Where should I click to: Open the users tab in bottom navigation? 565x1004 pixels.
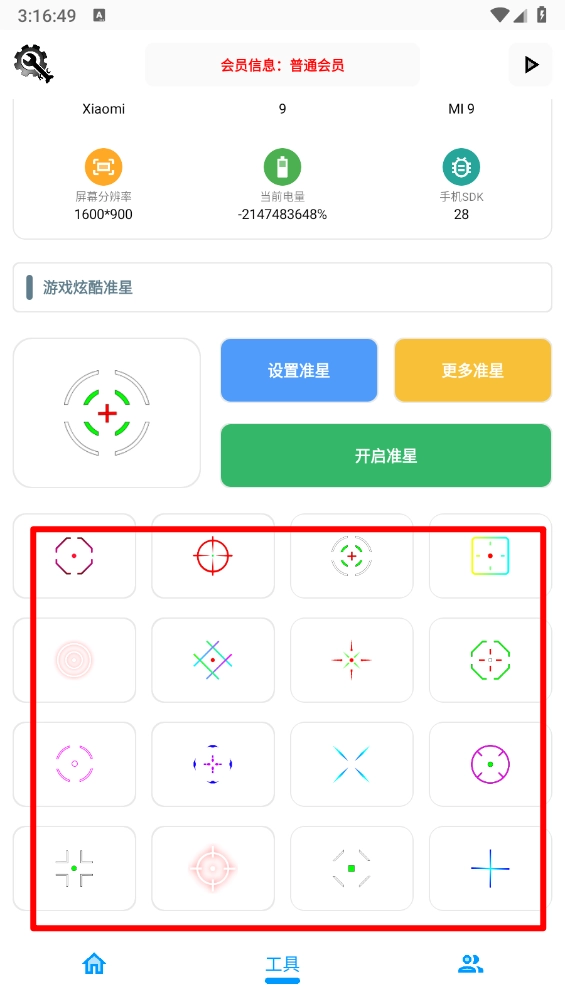point(471,964)
